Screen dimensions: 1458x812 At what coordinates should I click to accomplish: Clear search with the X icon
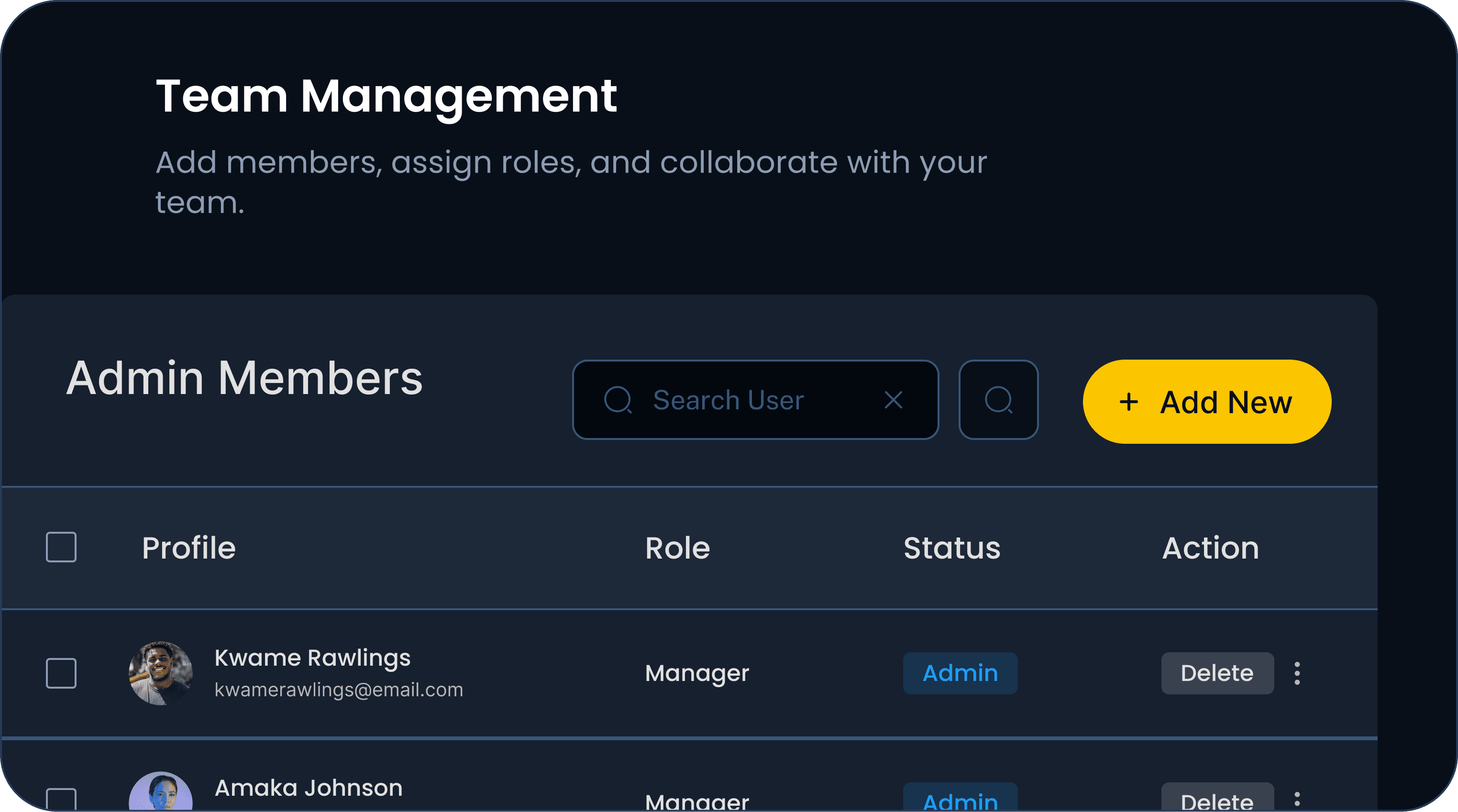[x=893, y=400]
